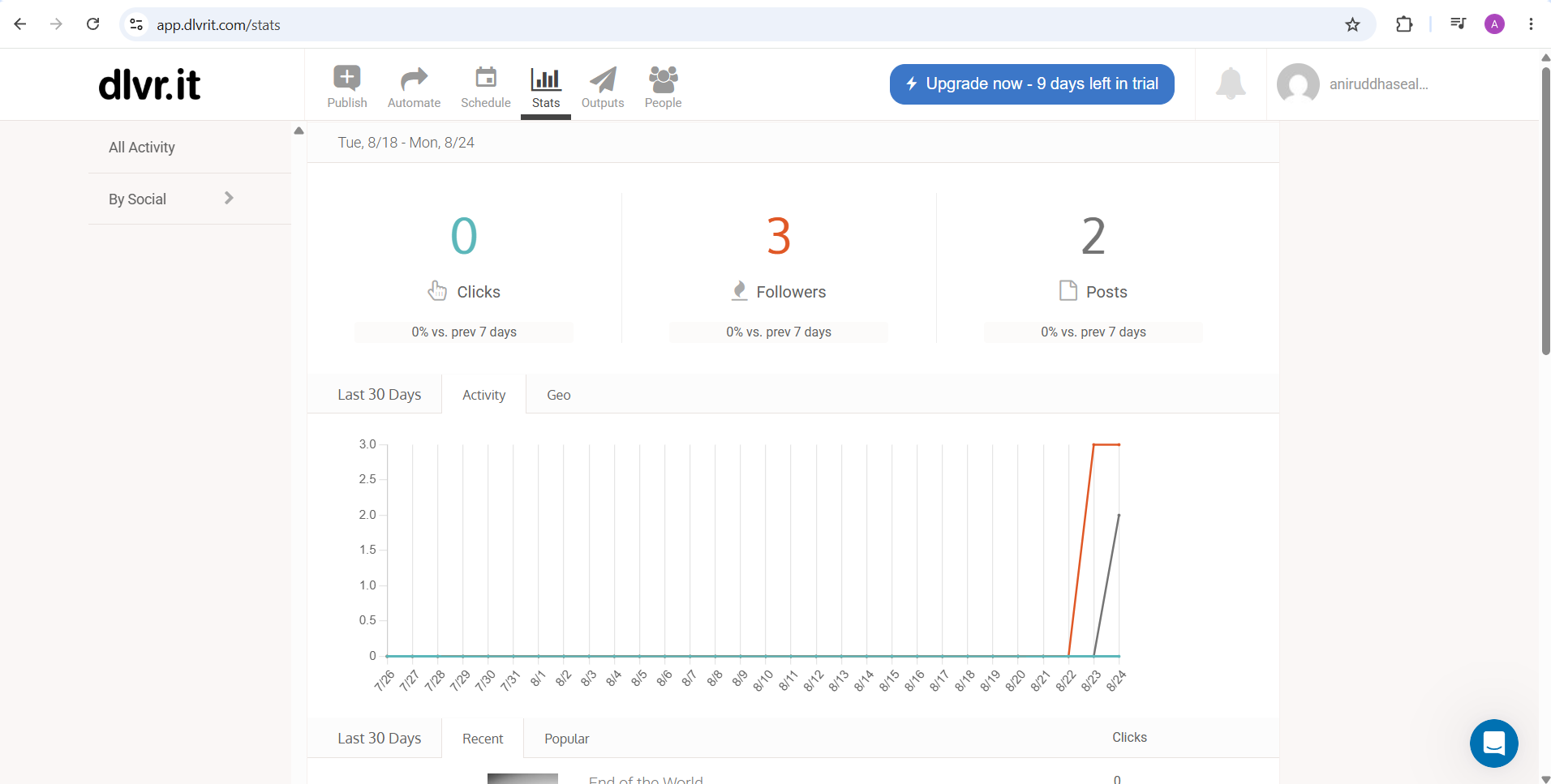This screenshot has width=1551, height=784.
Task: Open the browser extensions icon
Action: 1404,24
